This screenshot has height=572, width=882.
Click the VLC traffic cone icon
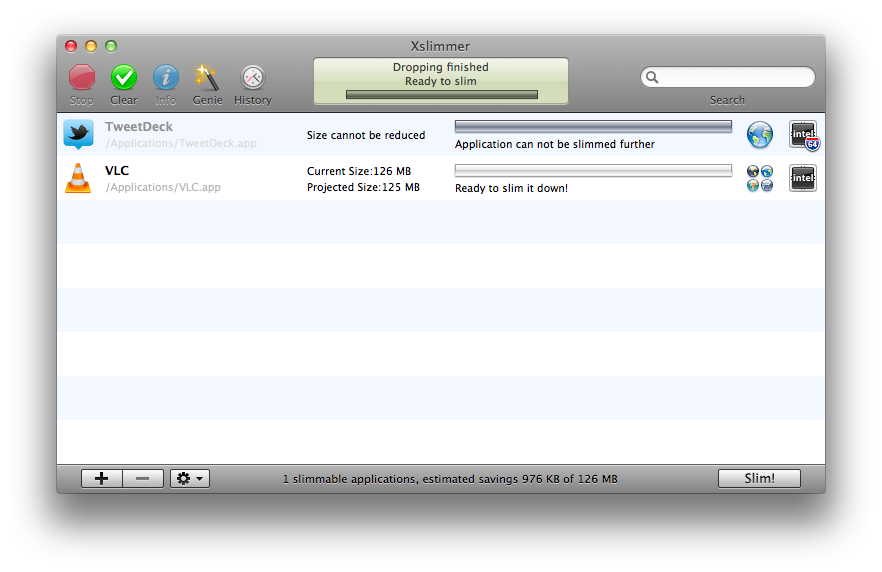[78, 178]
